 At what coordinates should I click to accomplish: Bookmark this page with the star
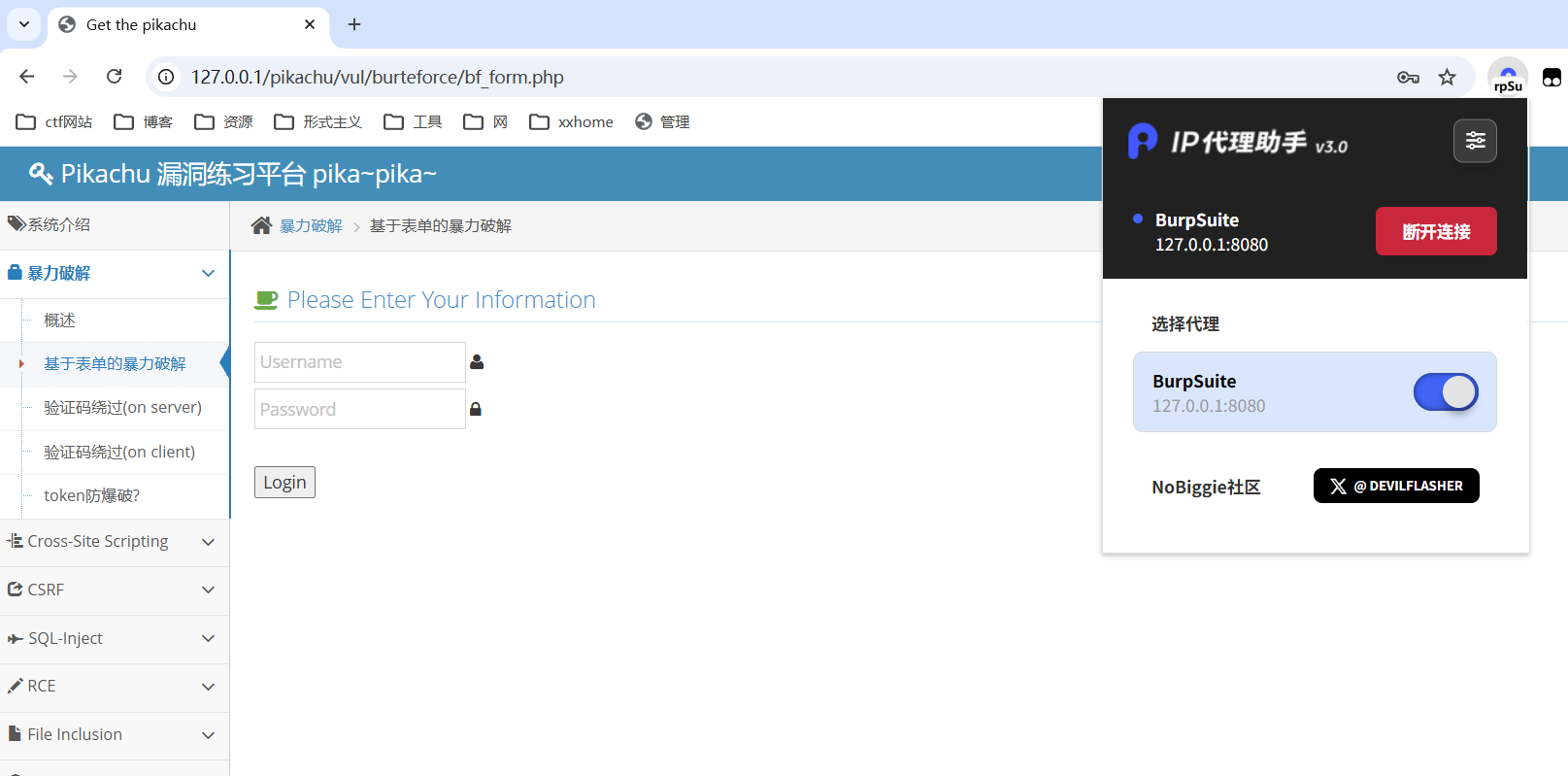[x=1447, y=77]
